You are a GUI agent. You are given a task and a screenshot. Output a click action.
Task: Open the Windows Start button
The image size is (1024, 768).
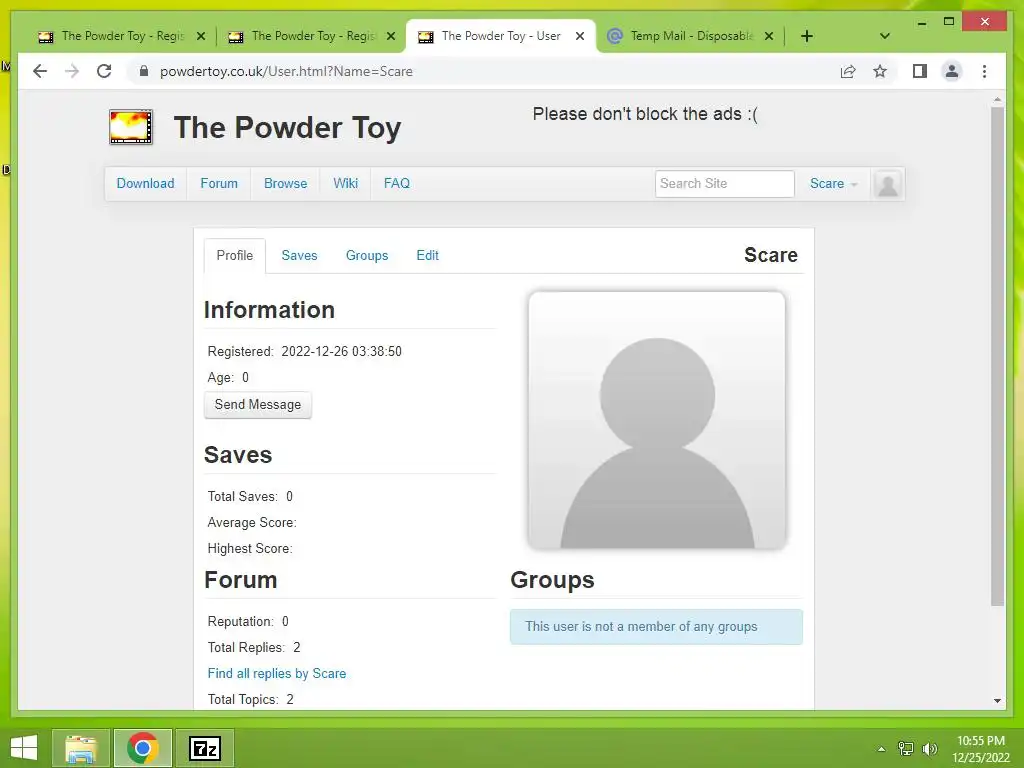click(x=24, y=748)
